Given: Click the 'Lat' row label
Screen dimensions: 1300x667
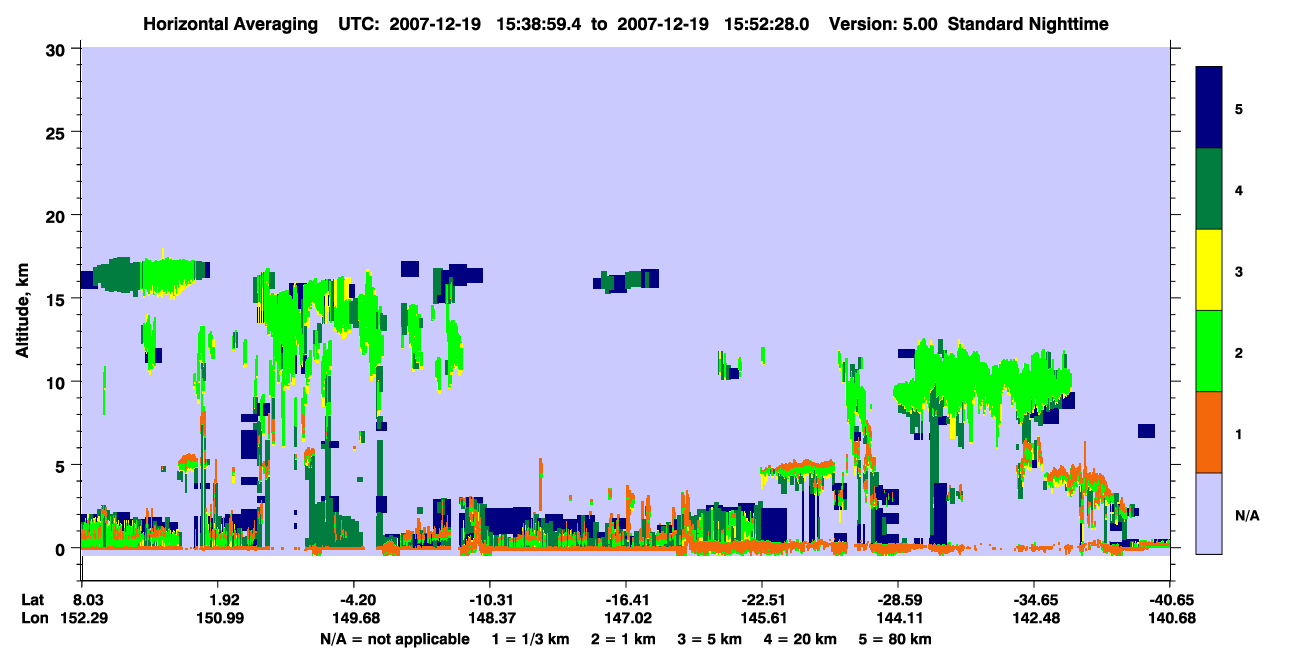Looking at the screenshot, I should tap(33, 600).
